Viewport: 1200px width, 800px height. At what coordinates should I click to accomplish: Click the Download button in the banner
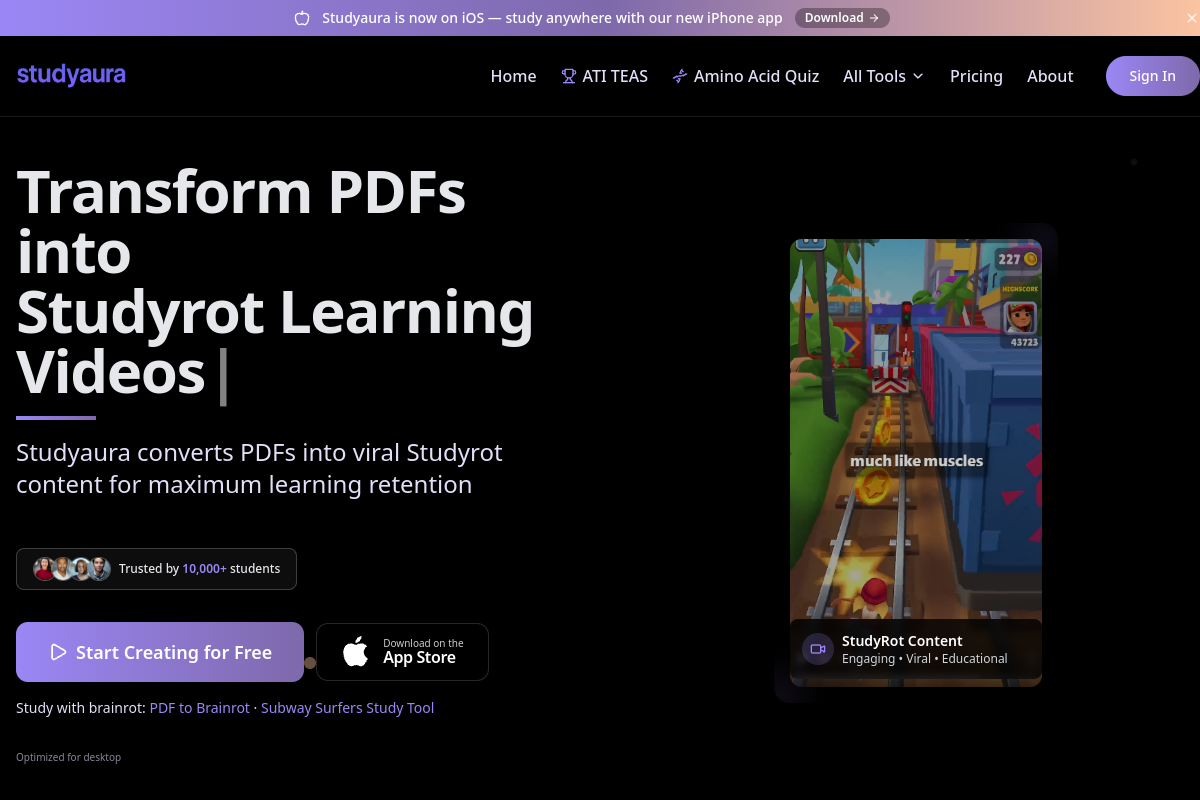coord(842,18)
